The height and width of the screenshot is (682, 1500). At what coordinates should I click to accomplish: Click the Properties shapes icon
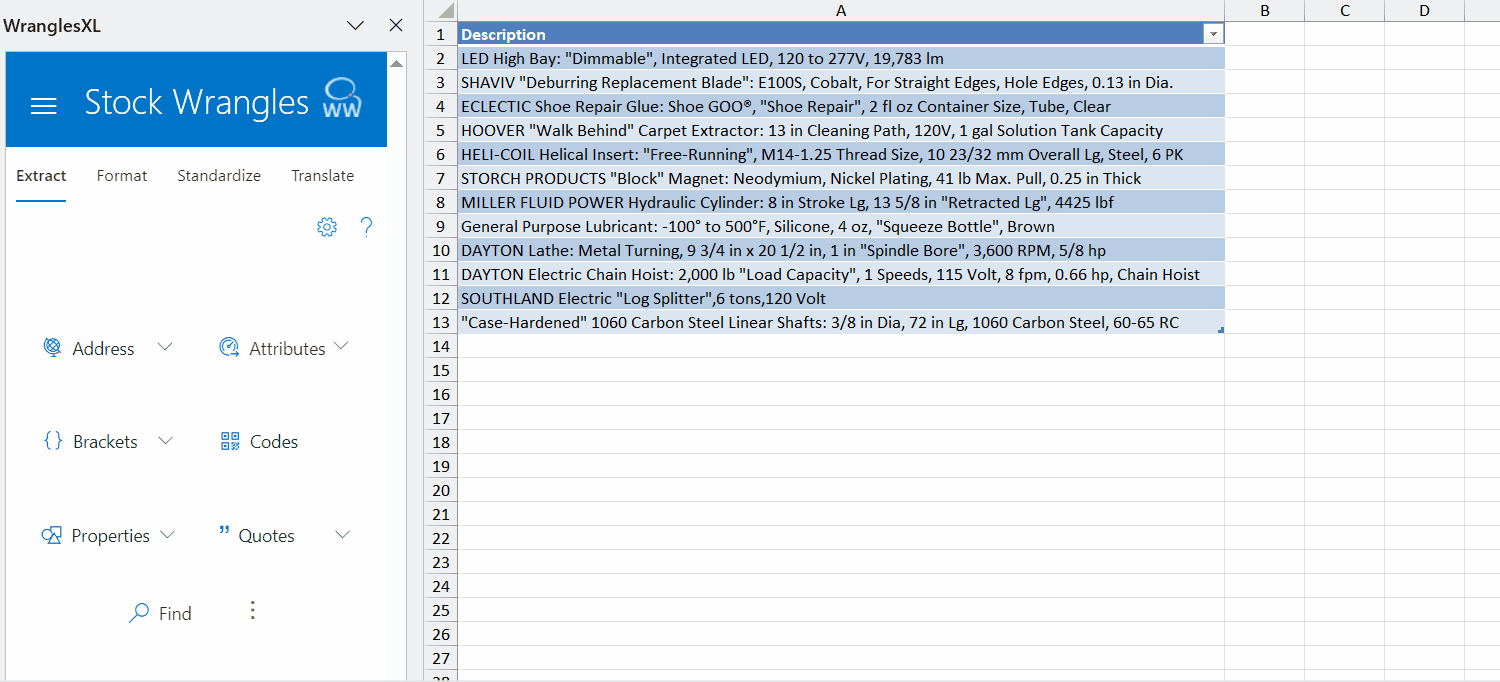pyautogui.click(x=52, y=535)
